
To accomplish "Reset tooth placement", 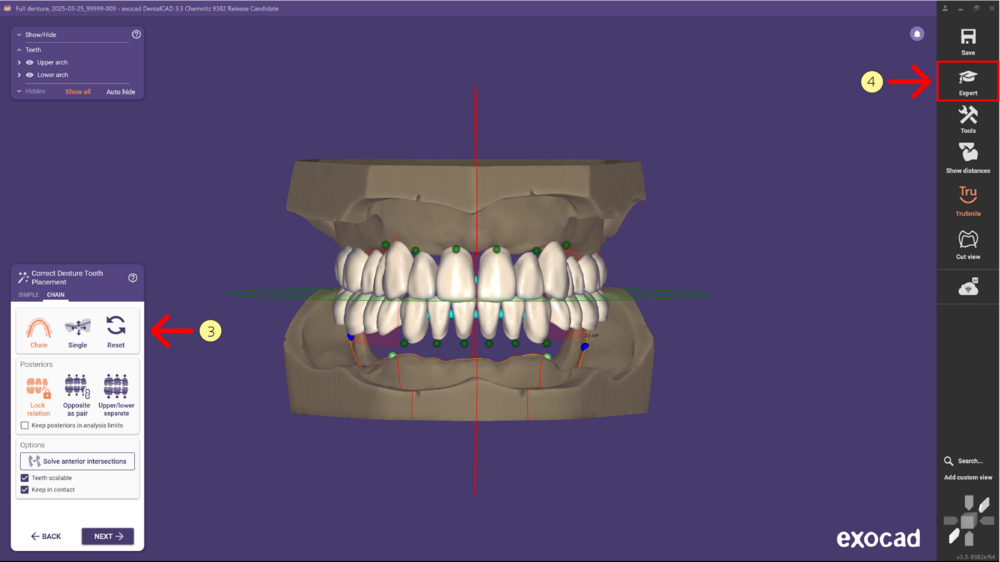I will (x=115, y=332).
